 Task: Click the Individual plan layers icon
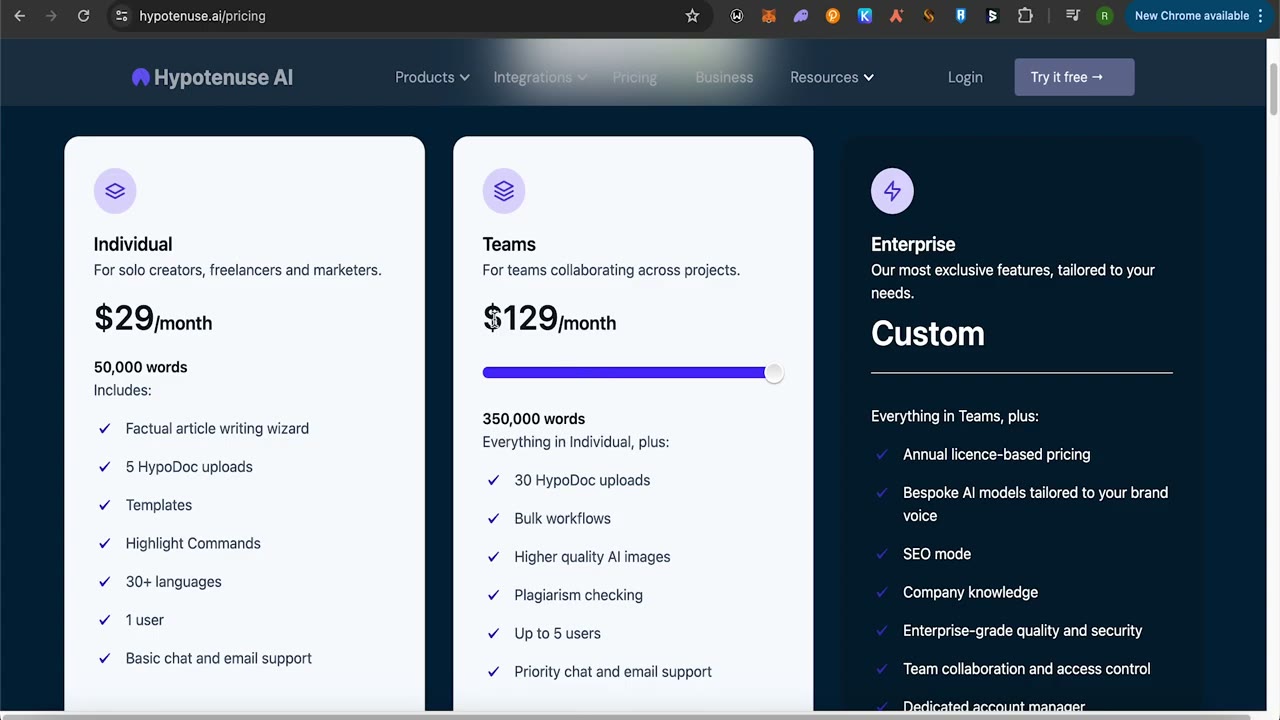coord(115,191)
